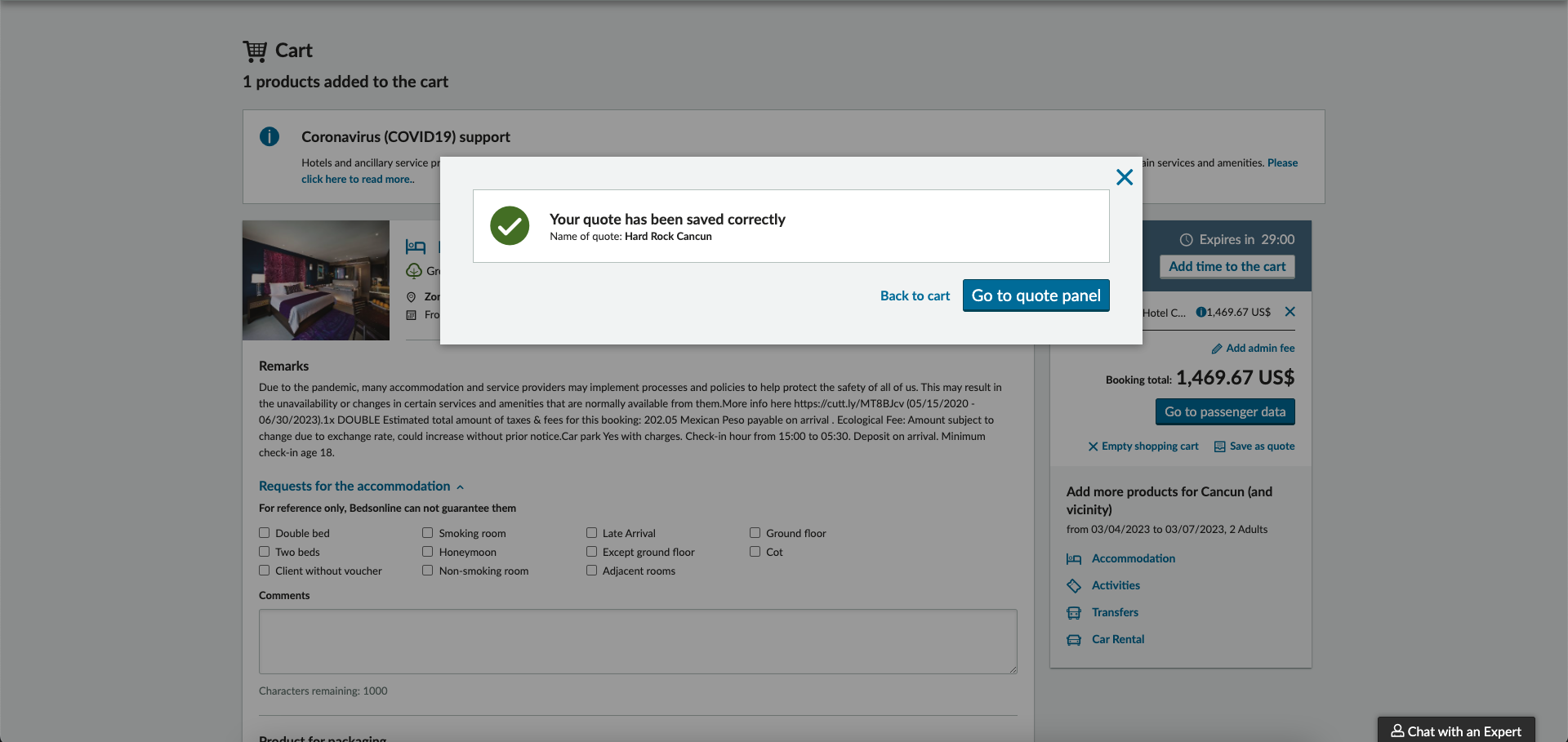
Task: Click the clock icon next to Expires in
Action: tap(1187, 240)
